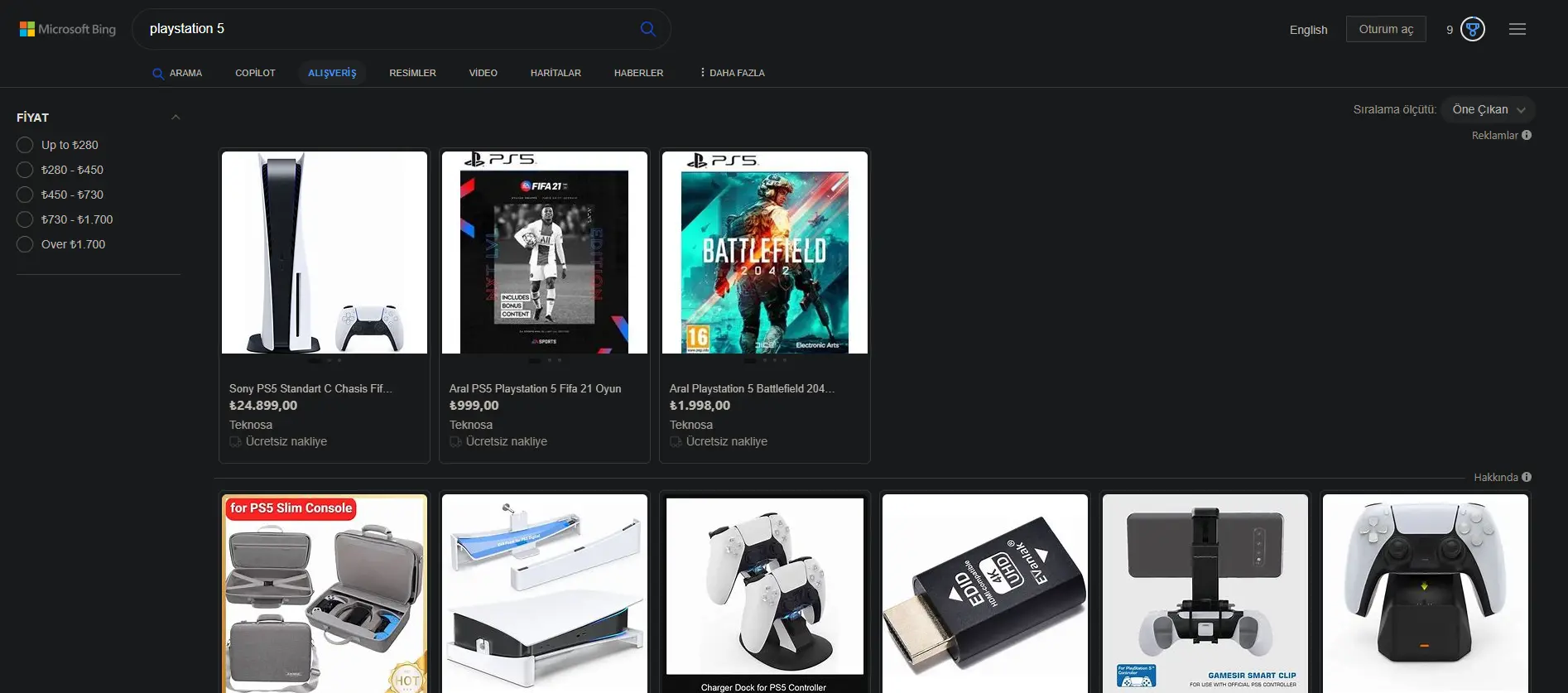
Task: Open the EDID 4K UHD HDMI adapter image
Action: point(985,594)
